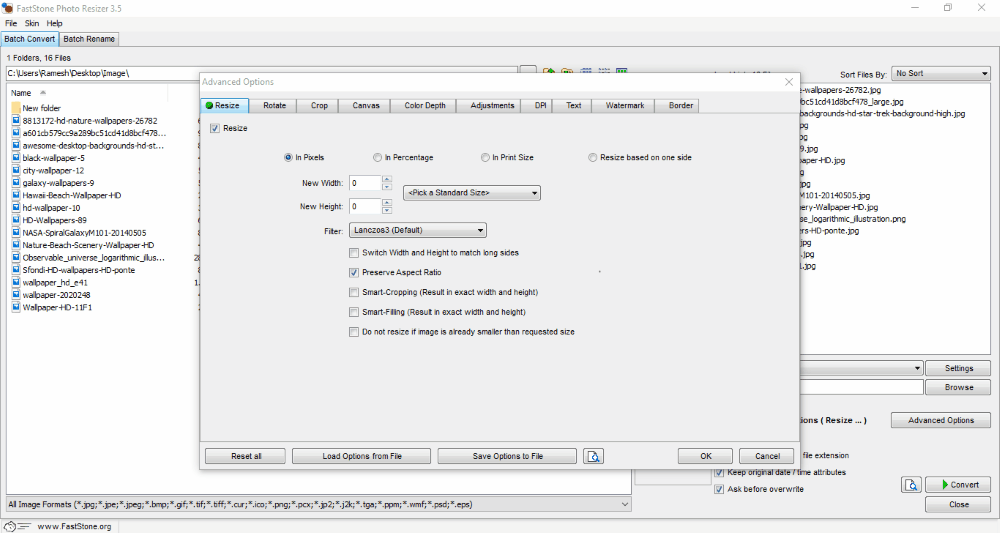Open the Skin menu
1000x533 pixels.
(32, 23)
